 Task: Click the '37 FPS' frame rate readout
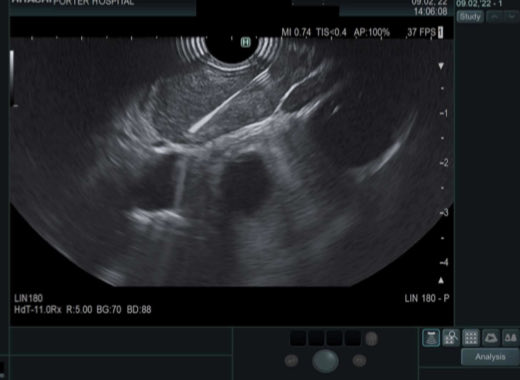(x=421, y=32)
